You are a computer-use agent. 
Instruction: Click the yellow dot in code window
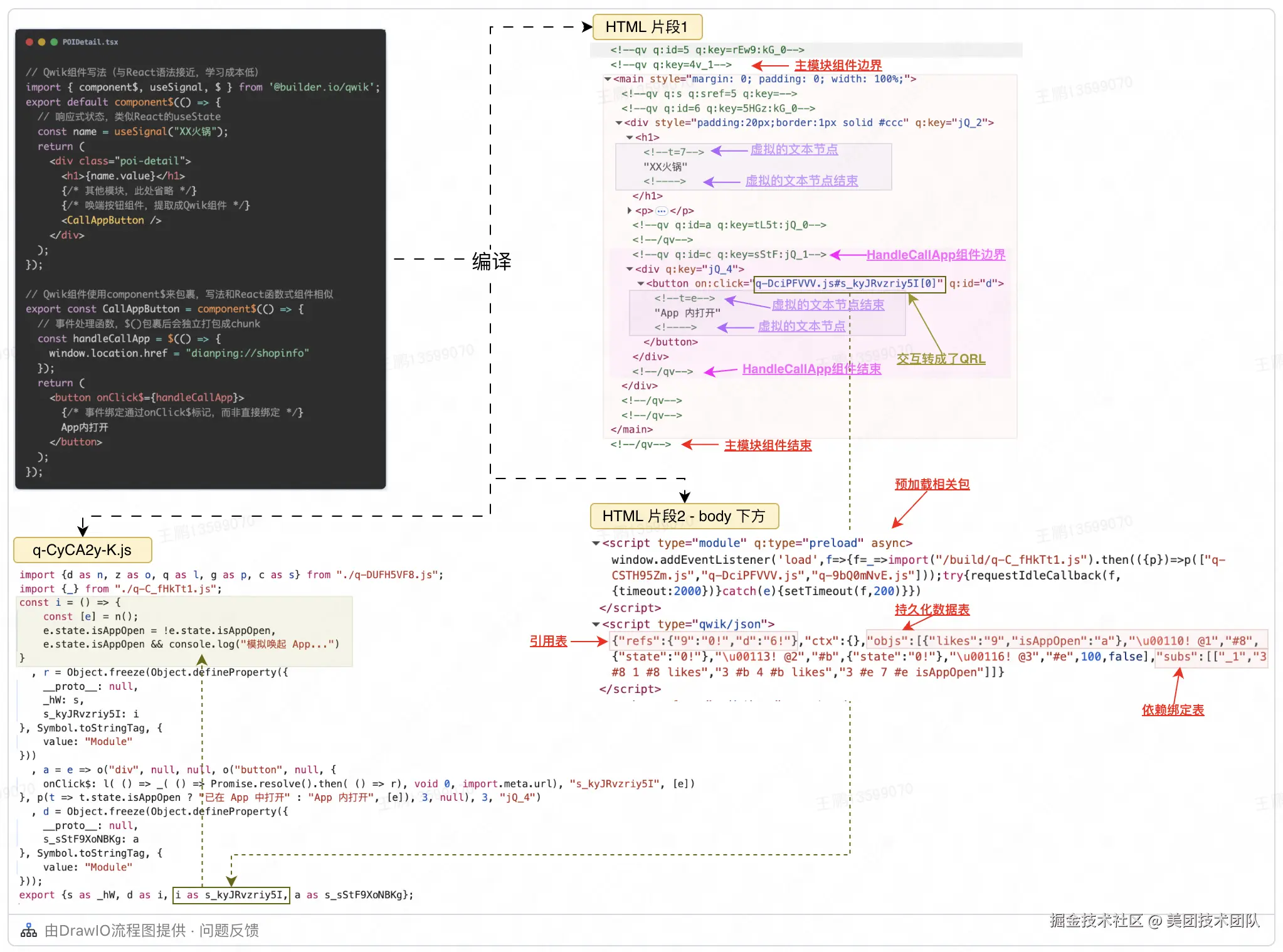[x=41, y=42]
